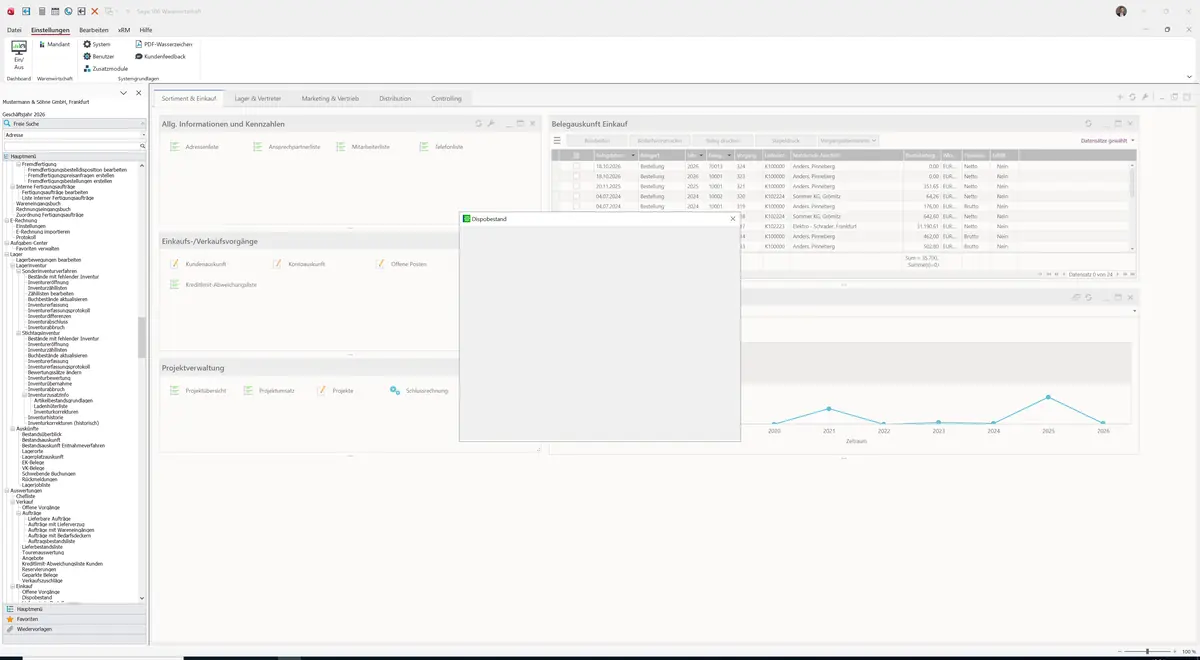
Task: Open the hamburger menu in Belegauskunft Einkauf
Action: click(x=557, y=141)
